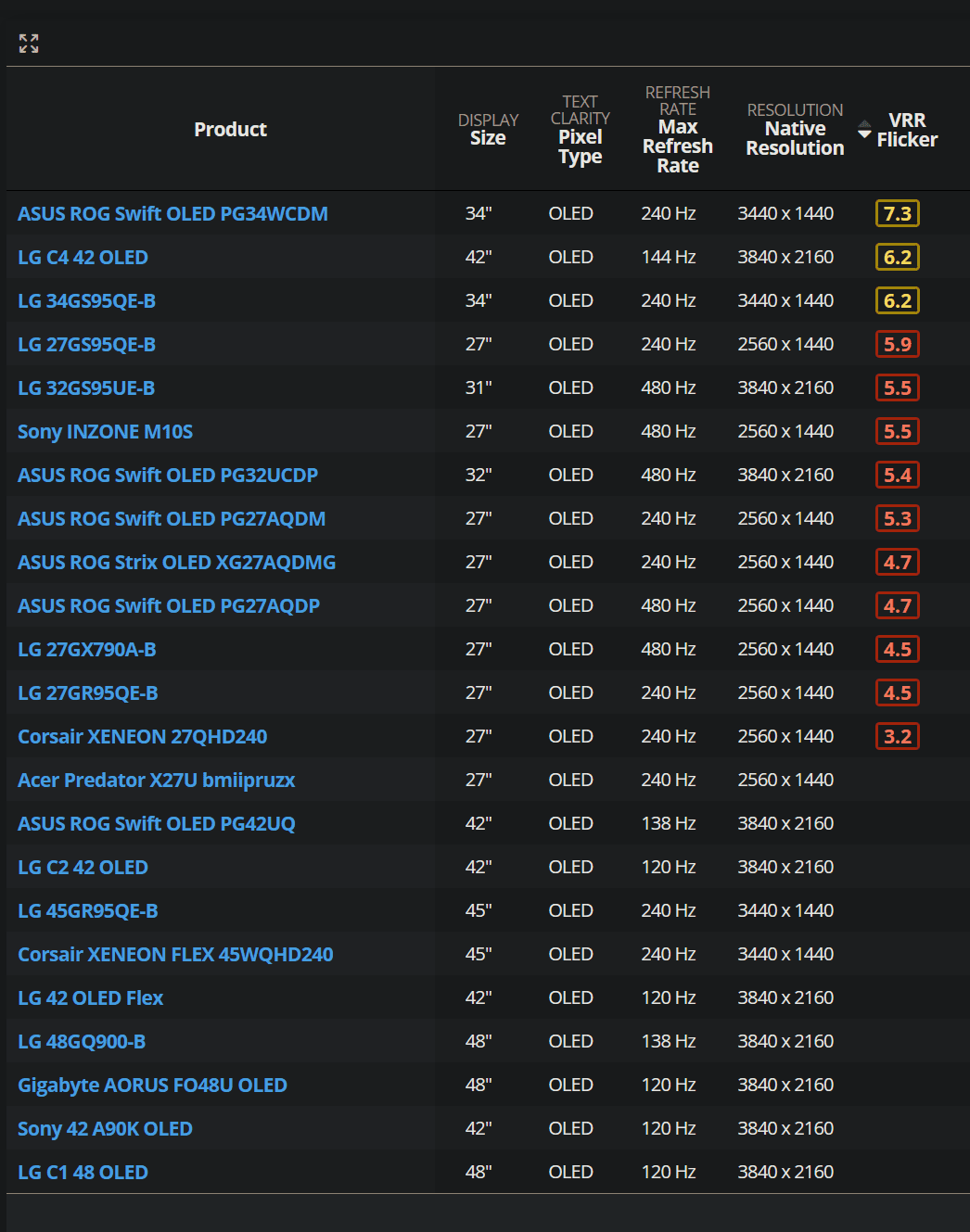This screenshot has width=970, height=1232.
Task: Sort by VRR Flicker header
Action: click(907, 130)
